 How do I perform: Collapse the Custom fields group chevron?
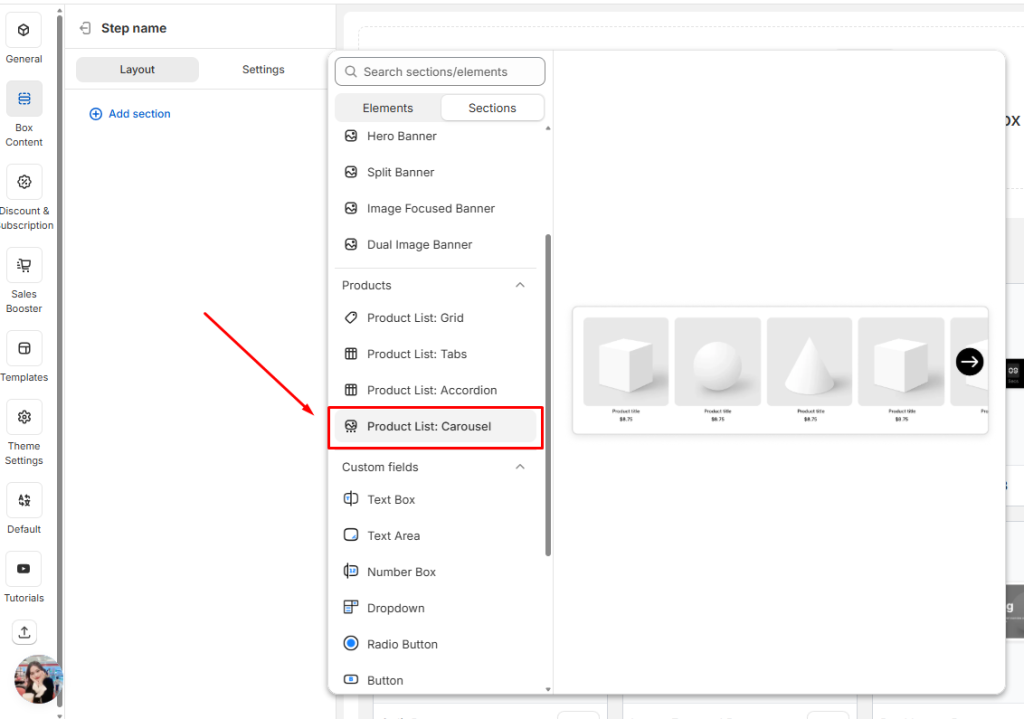(x=520, y=467)
